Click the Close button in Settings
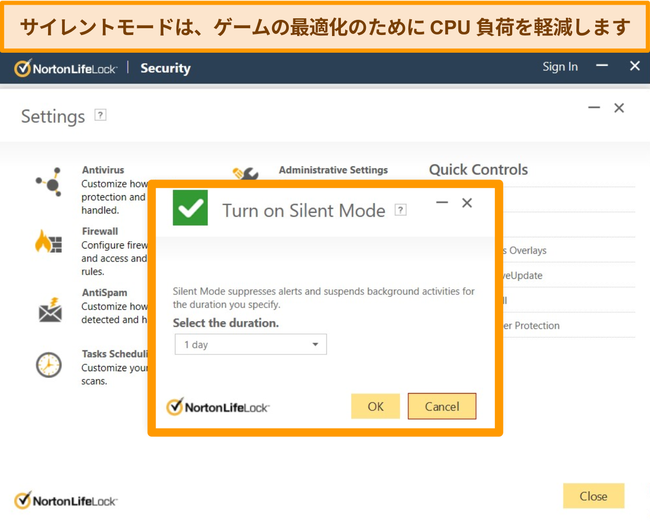The image size is (650, 522). point(594,496)
